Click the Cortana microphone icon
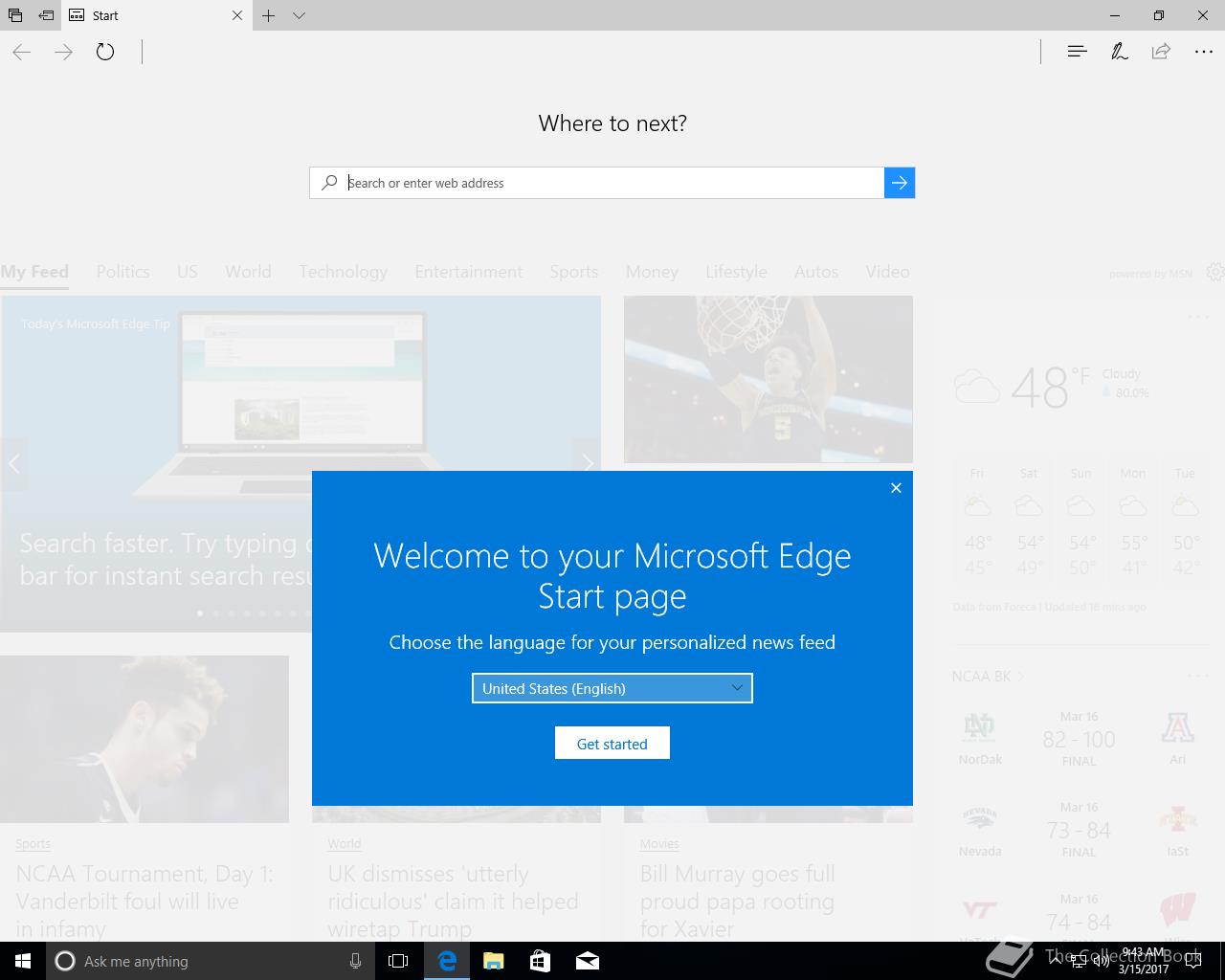Screen dimensions: 1225x980 coord(355,961)
